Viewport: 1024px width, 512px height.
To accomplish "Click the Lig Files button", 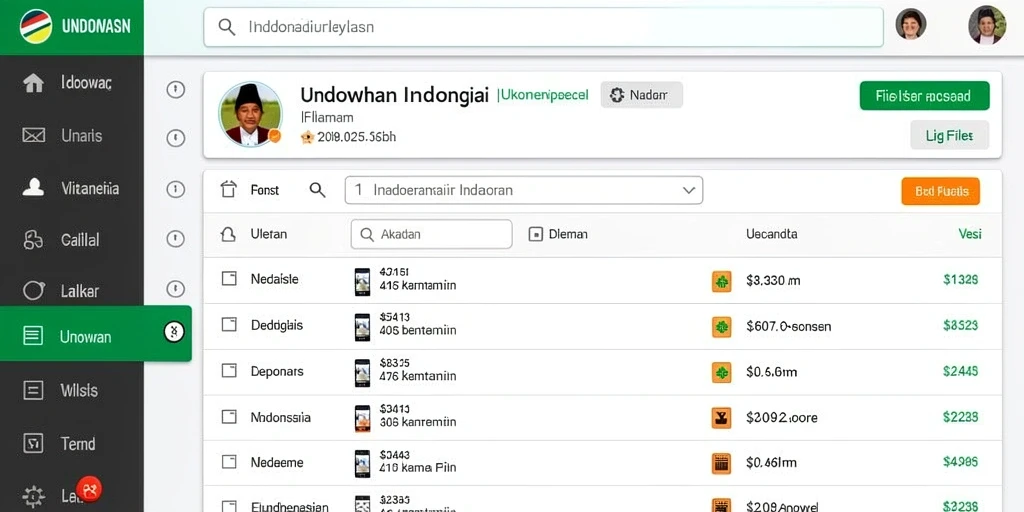I will [949, 135].
